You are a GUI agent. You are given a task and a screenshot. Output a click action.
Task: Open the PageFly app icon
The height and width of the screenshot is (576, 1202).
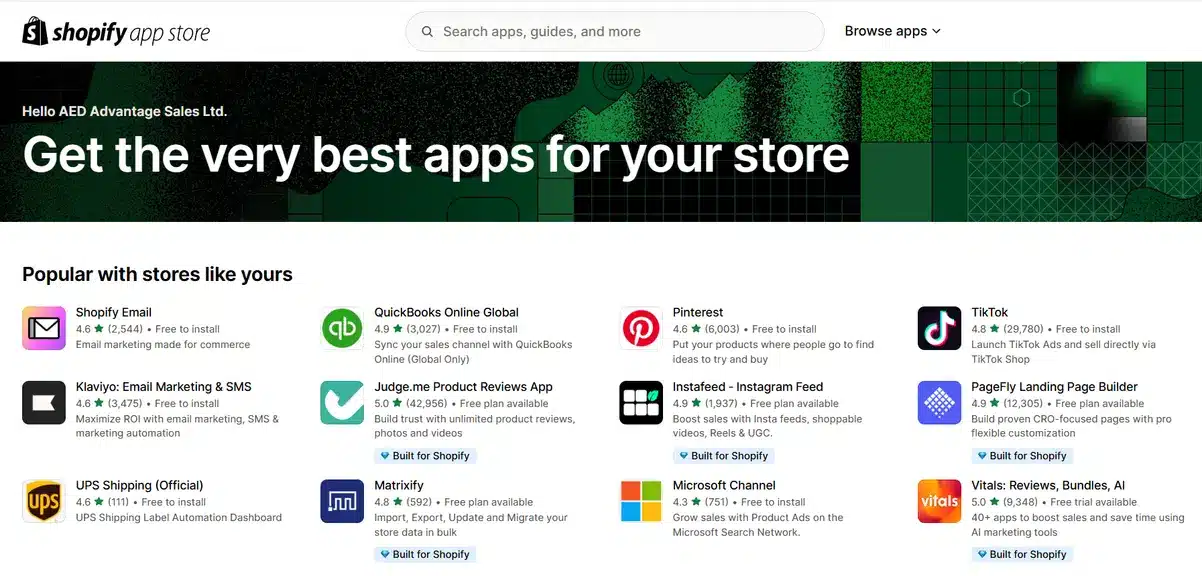tap(939, 402)
